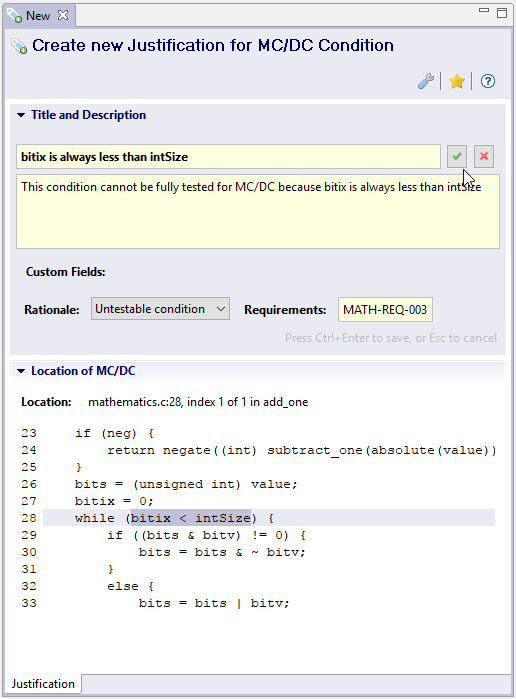Select the Justification bottom tab
This screenshot has height=699, width=516.
(x=43, y=684)
